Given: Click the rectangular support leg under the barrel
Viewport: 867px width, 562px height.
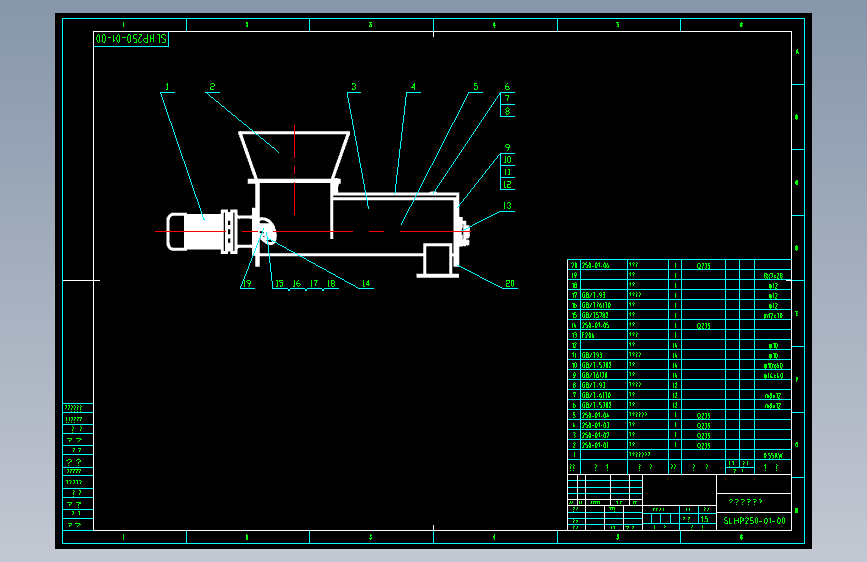Looking at the screenshot, I should (437, 260).
